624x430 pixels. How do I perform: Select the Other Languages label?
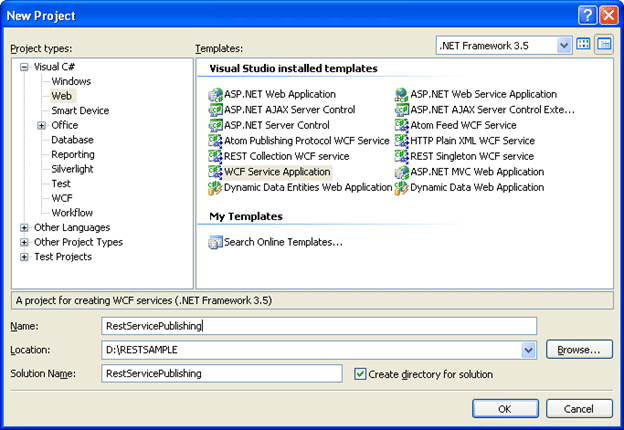coord(72,228)
